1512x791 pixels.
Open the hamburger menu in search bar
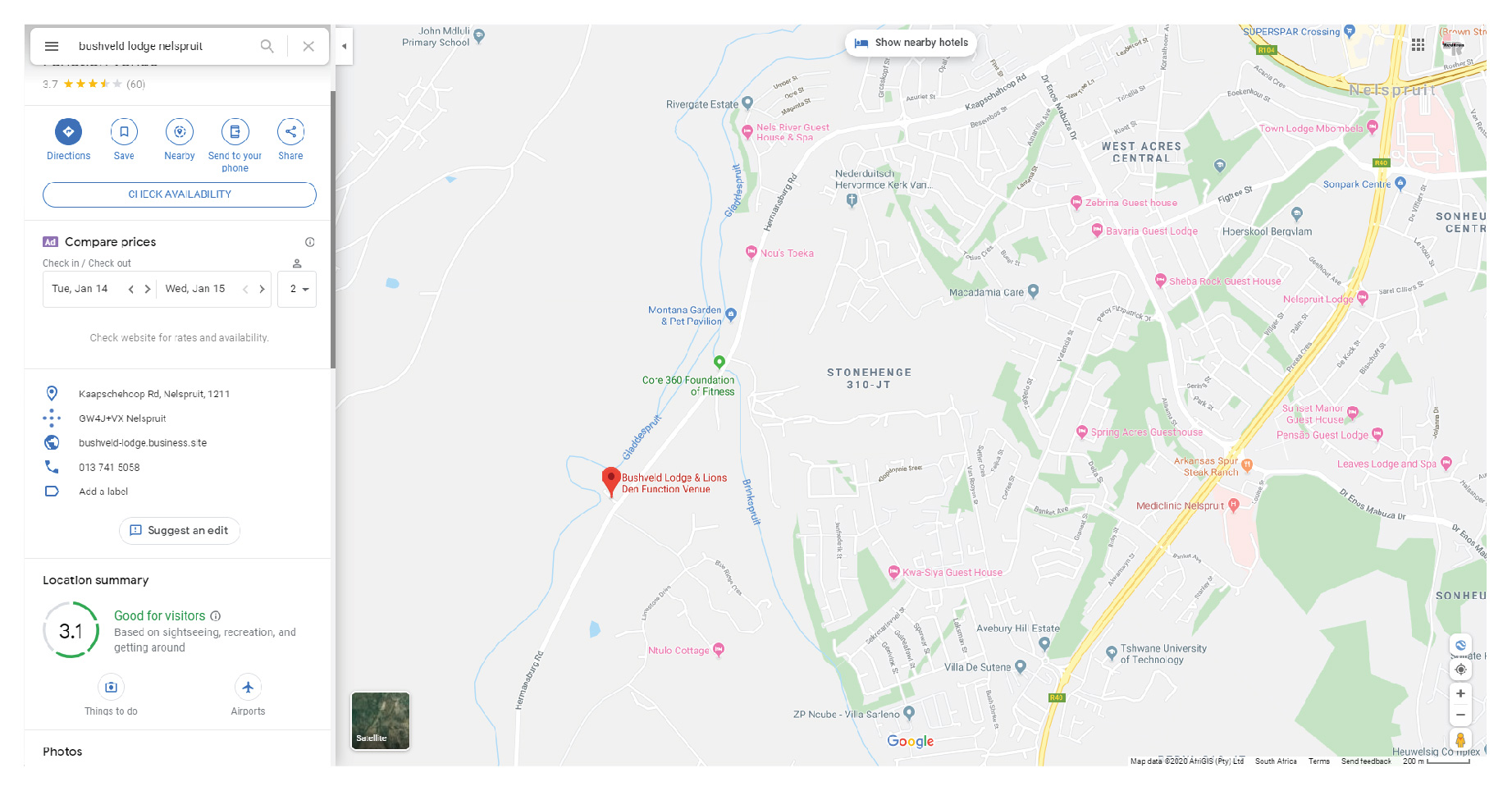(x=52, y=46)
